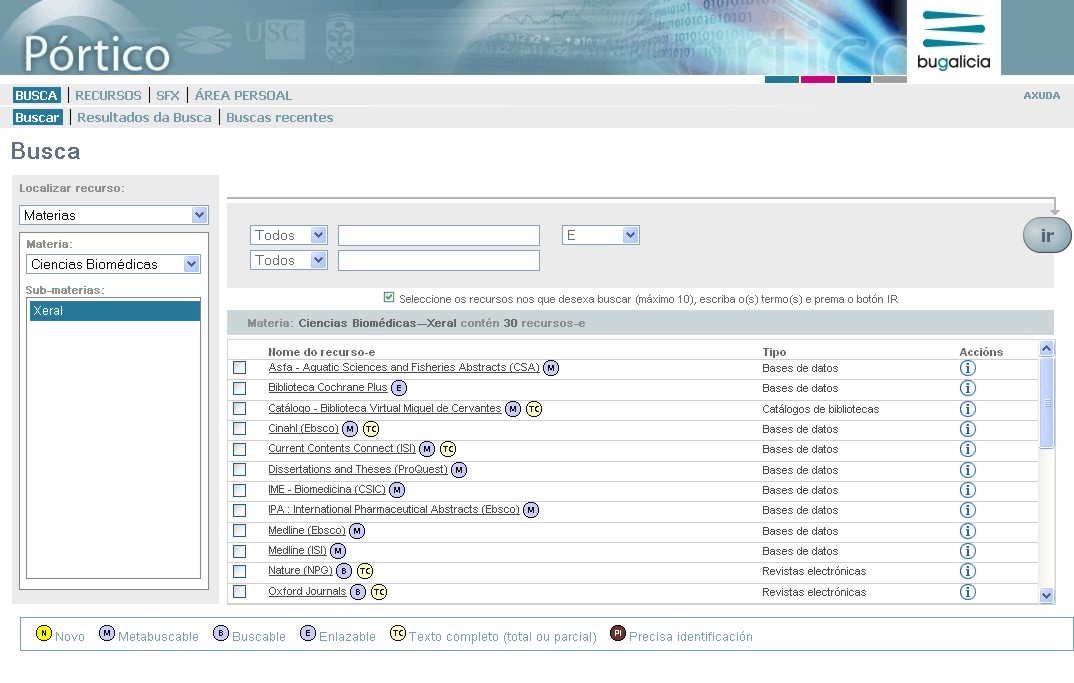Viewport: 1074px width, 683px height.
Task: Open the Medline (ISI) resource link
Action: [297, 550]
